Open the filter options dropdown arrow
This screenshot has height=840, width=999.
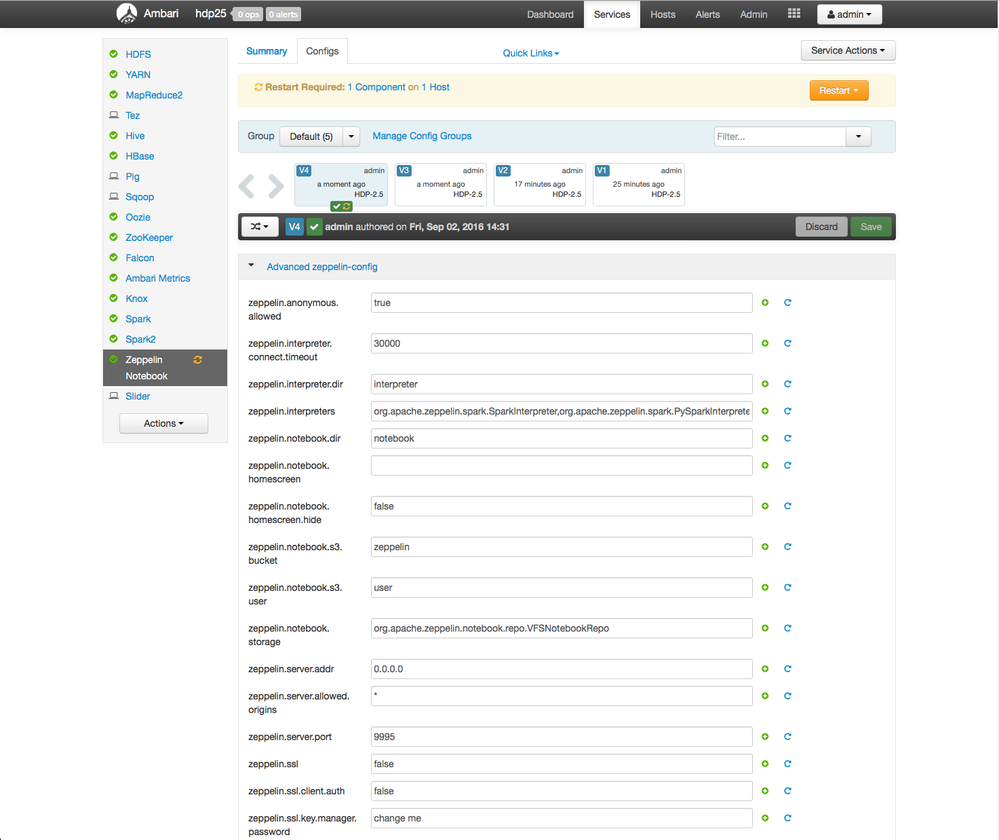click(x=858, y=136)
